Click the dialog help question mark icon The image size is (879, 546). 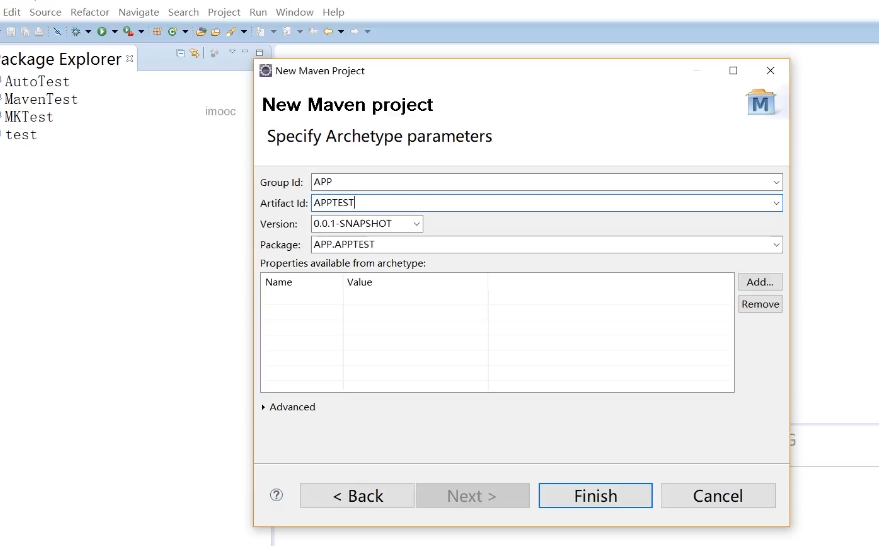point(276,495)
